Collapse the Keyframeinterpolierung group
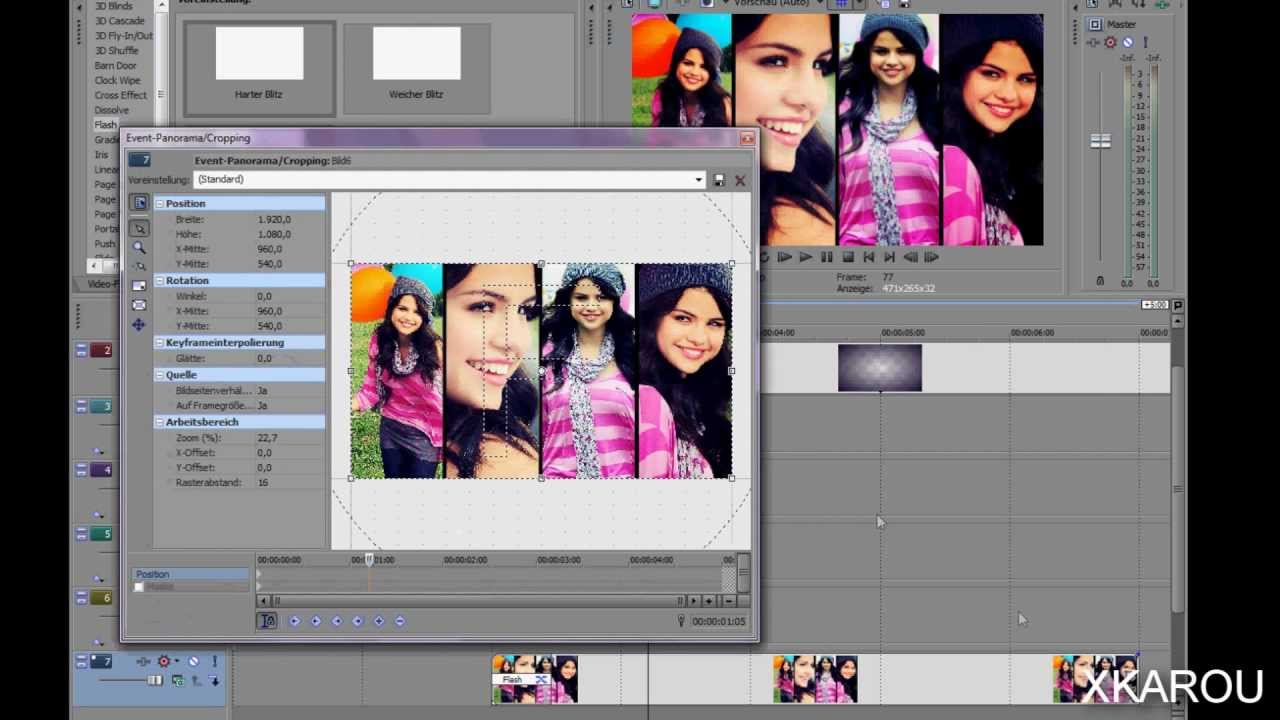Viewport: 1280px width, 720px height. click(x=160, y=343)
